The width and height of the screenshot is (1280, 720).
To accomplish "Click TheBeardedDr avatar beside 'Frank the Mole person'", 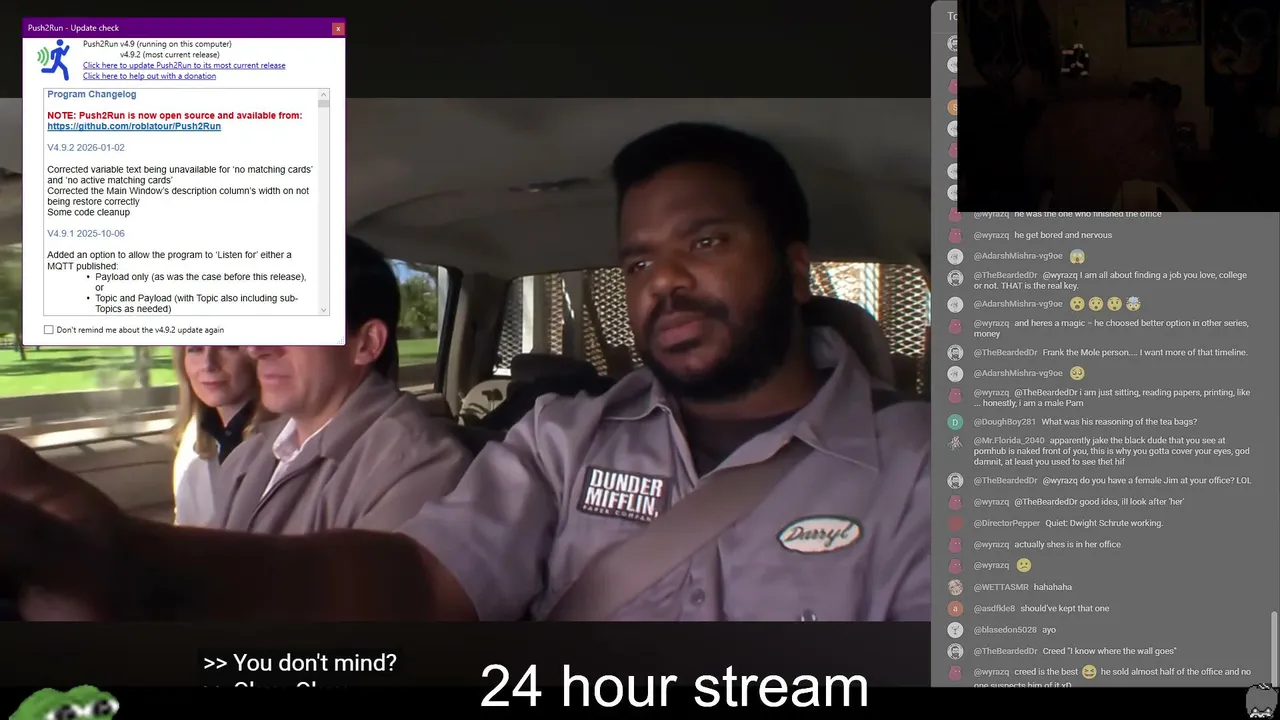I will click(x=955, y=353).
